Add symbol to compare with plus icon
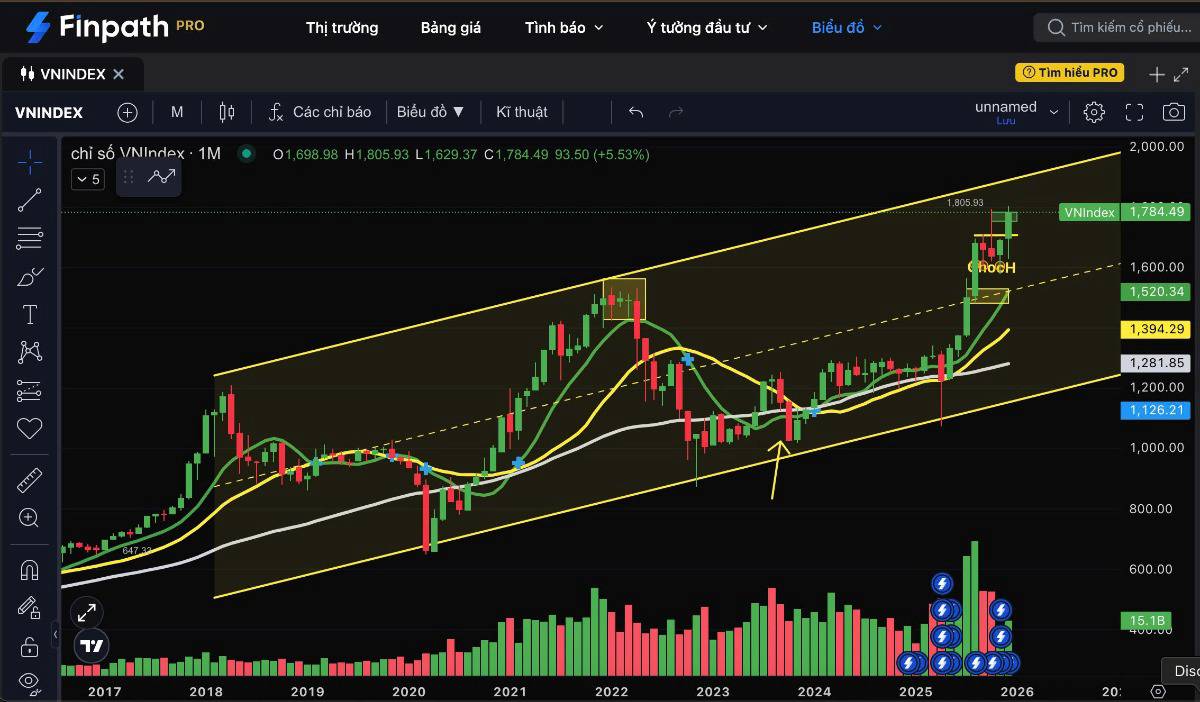 point(127,112)
